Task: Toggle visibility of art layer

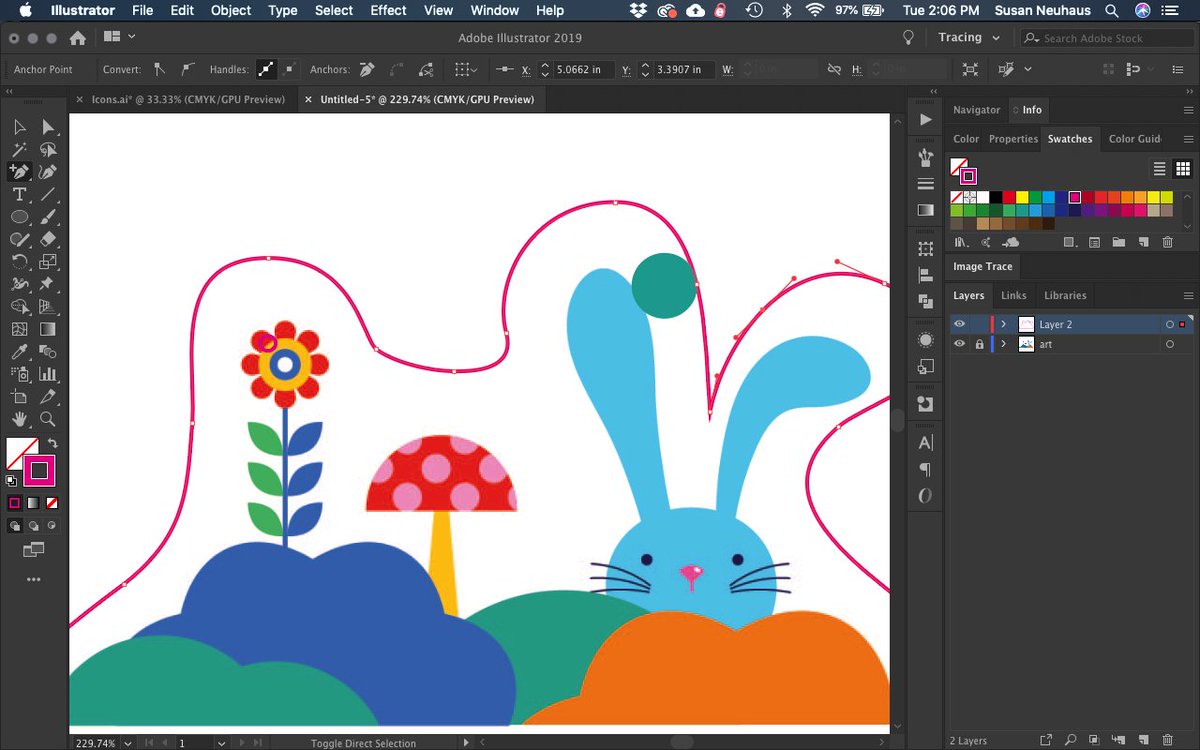Action: [959, 344]
